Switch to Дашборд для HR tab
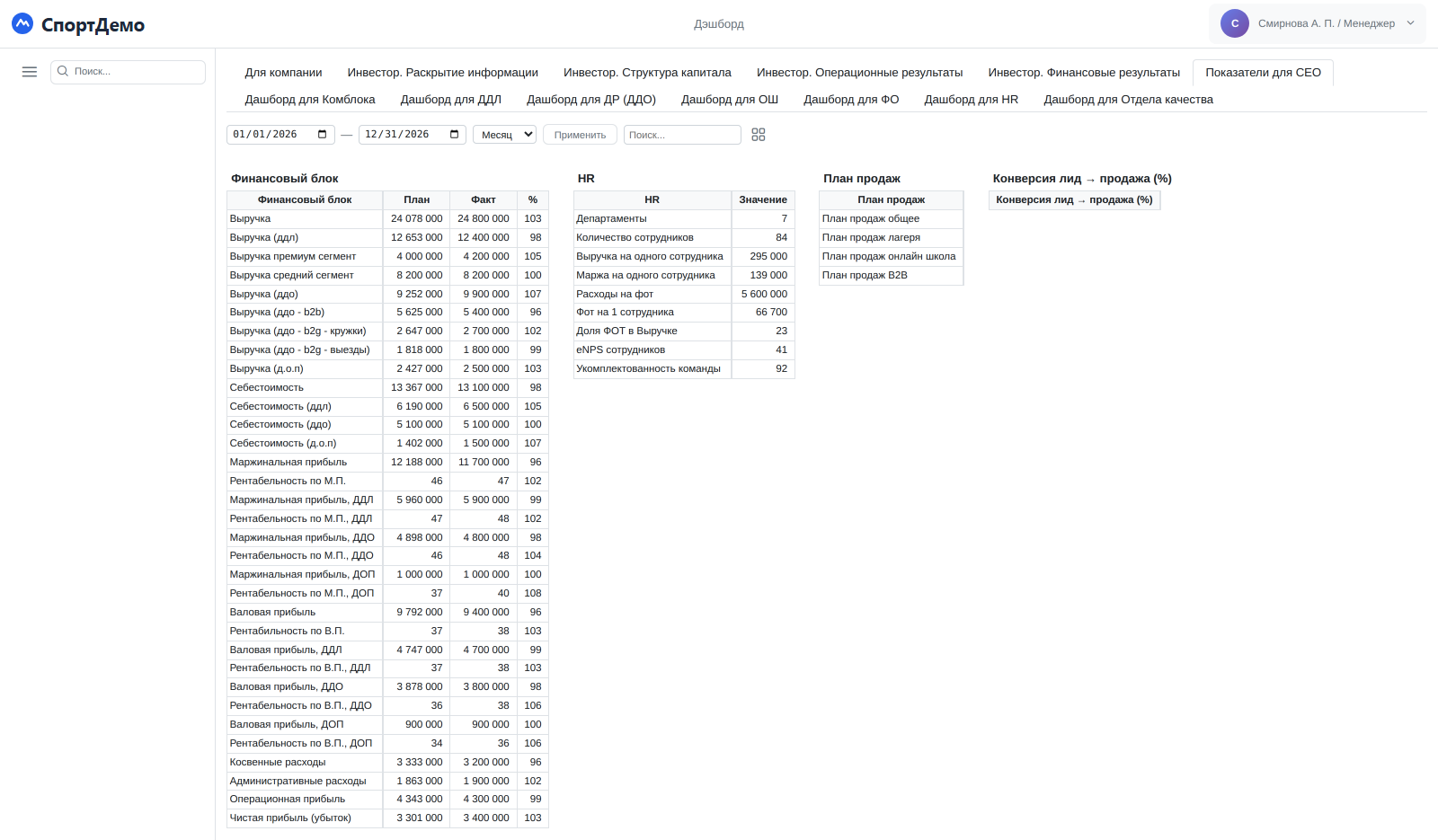The width and height of the screenshot is (1438, 840). [972, 100]
